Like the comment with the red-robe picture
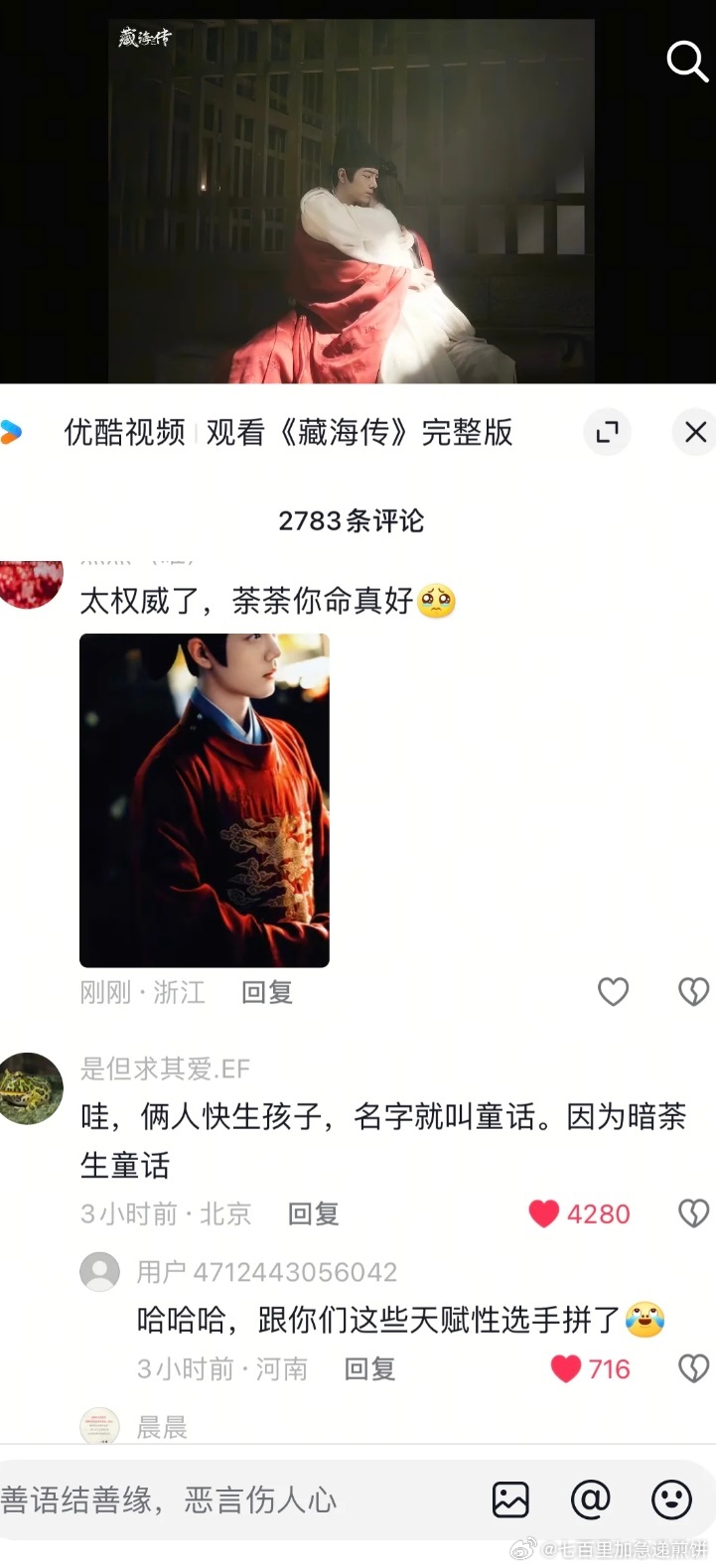Viewport: 716px width, 1568px height. pos(613,991)
